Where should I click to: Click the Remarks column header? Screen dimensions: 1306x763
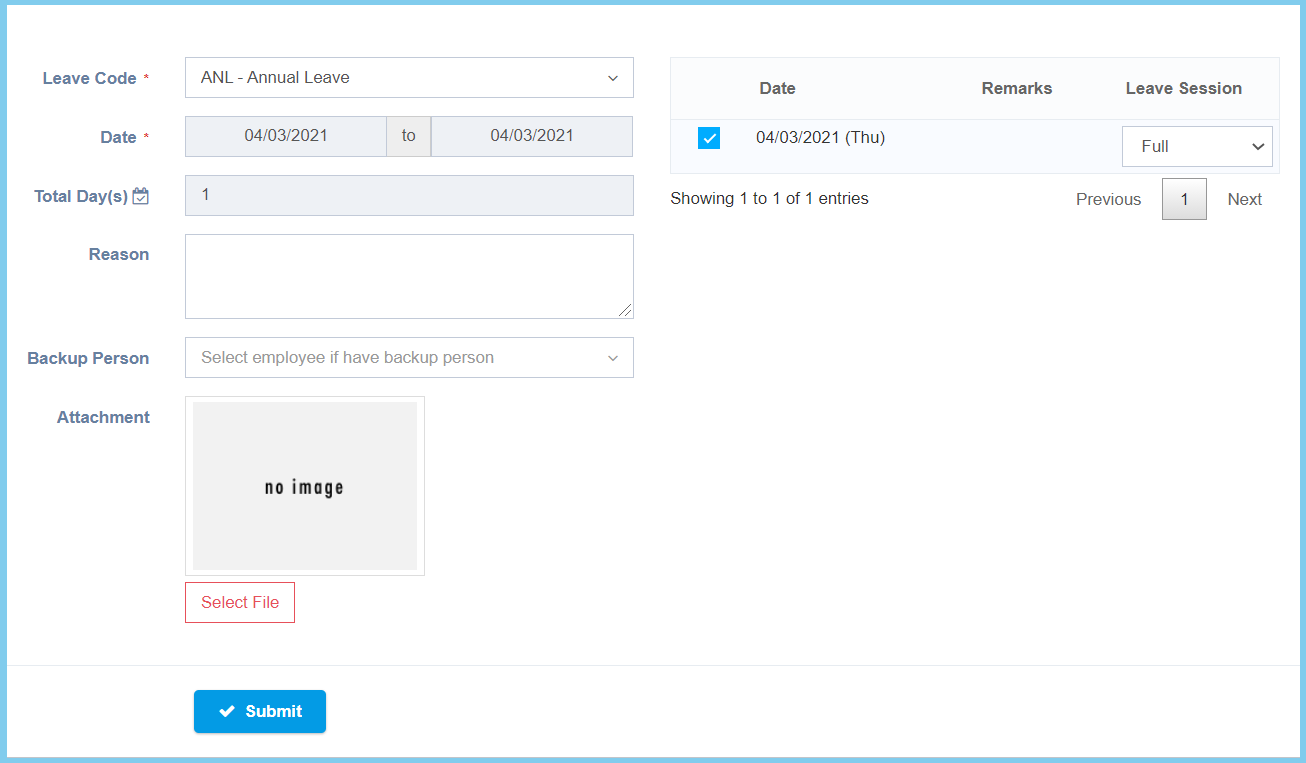1016,88
